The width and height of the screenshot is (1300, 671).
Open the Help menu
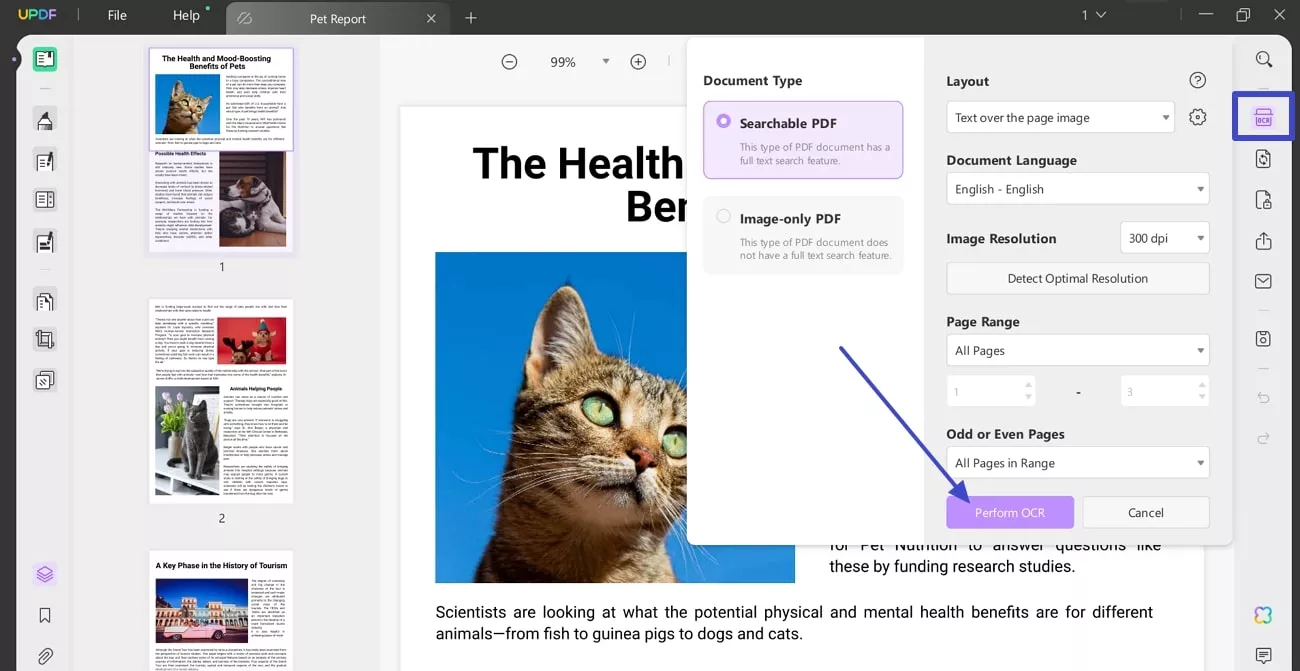click(x=186, y=15)
